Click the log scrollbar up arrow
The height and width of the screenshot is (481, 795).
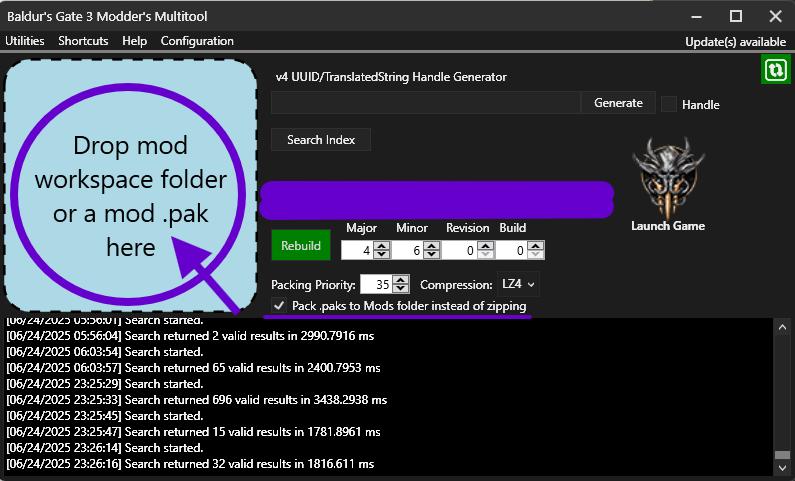[782, 327]
